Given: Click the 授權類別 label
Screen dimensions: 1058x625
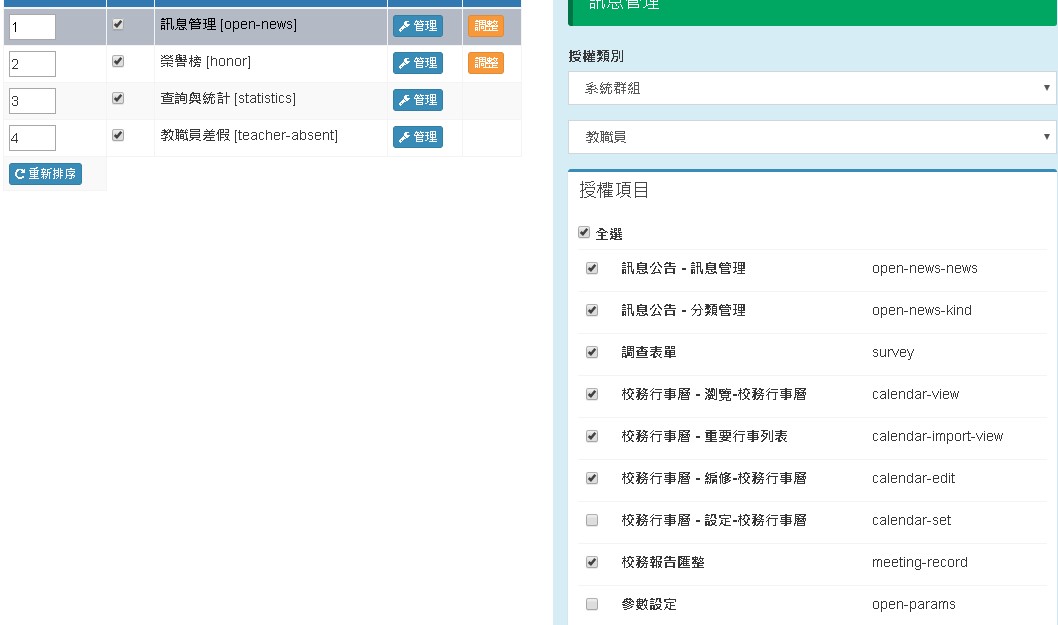Looking at the screenshot, I should click(x=596, y=56).
